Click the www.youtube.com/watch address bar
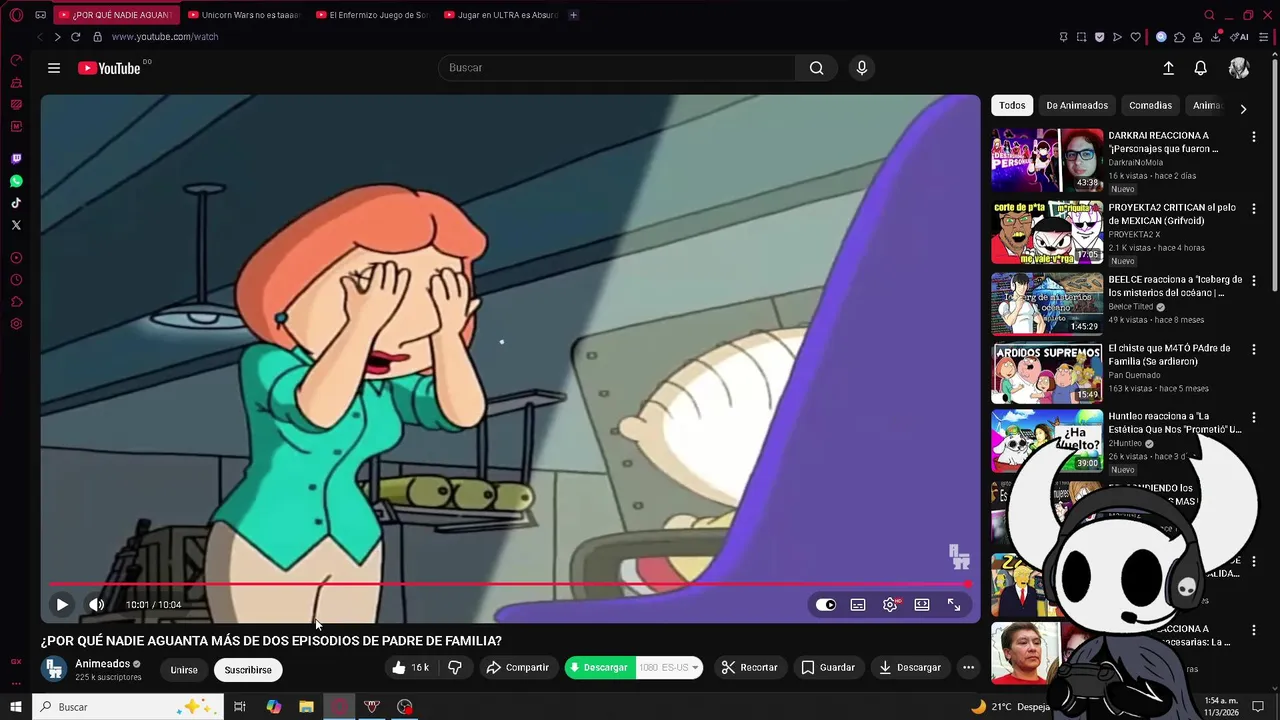 [165, 37]
